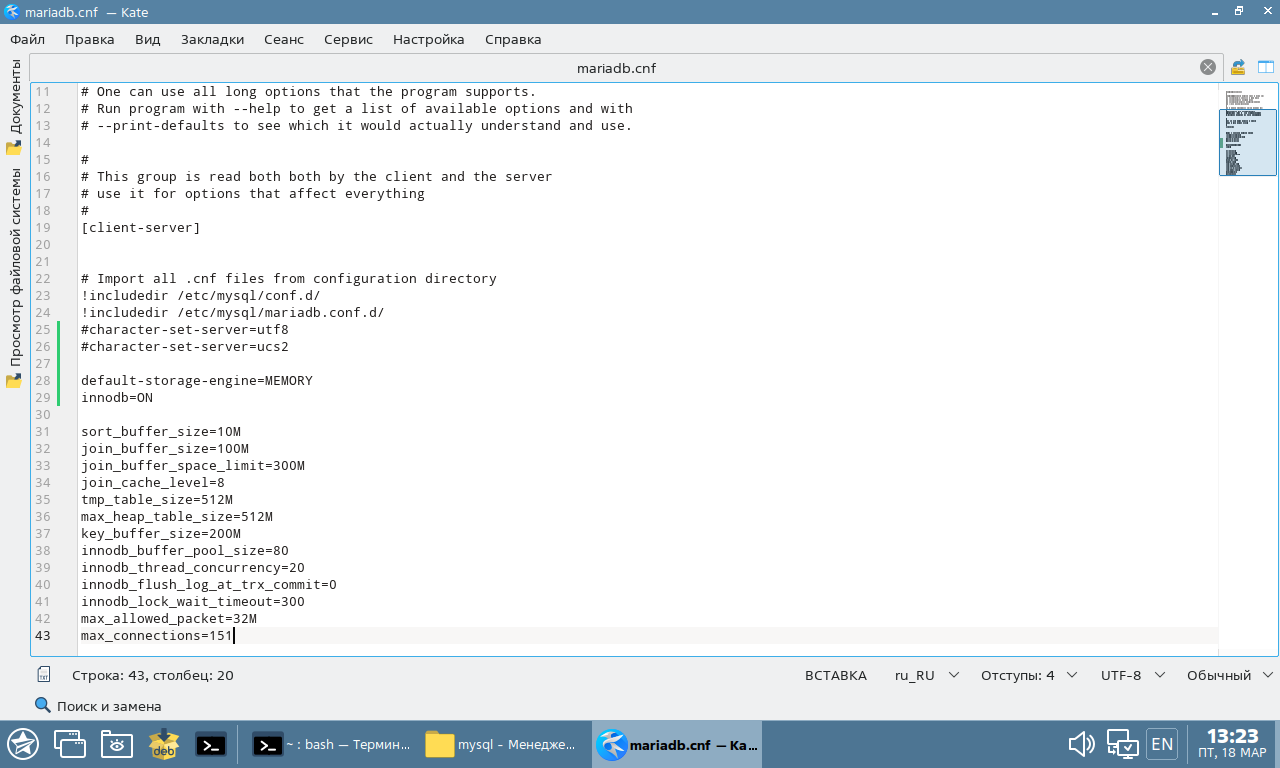The image size is (1280, 768).
Task: Click the innodb_thread_concurrency=20 line
Action: point(193,568)
